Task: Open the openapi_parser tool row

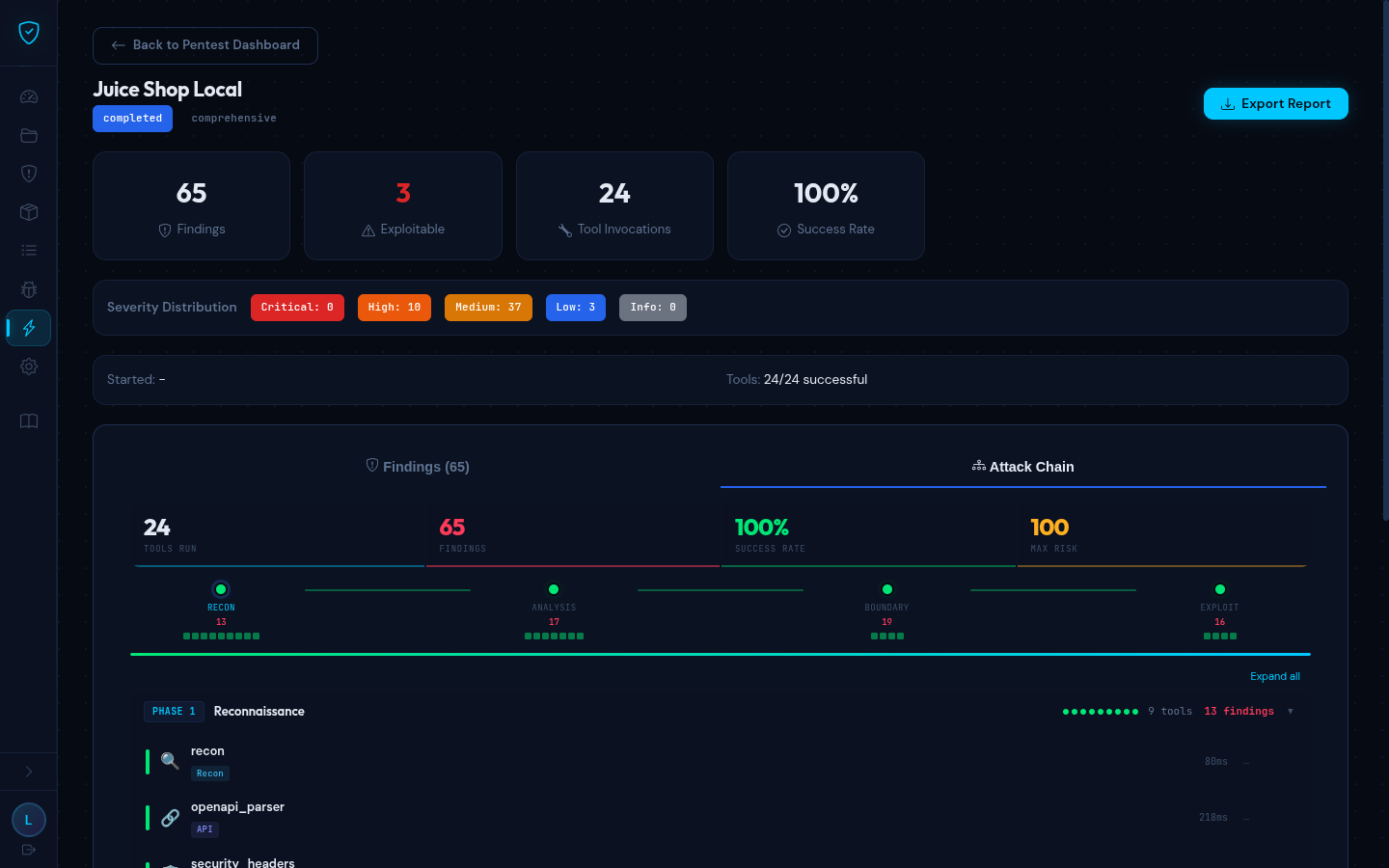Action: point(237,807)
